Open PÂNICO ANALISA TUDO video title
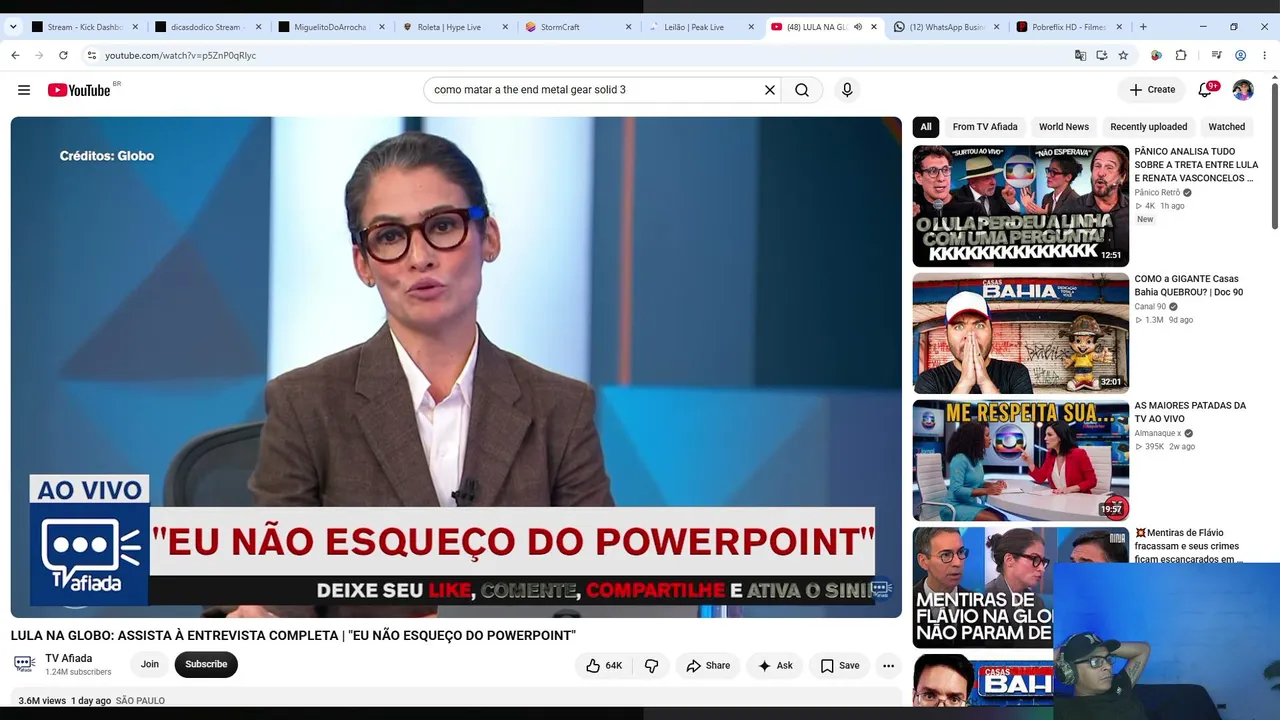Screen dimensions: 1280x720 [1196, 165]
